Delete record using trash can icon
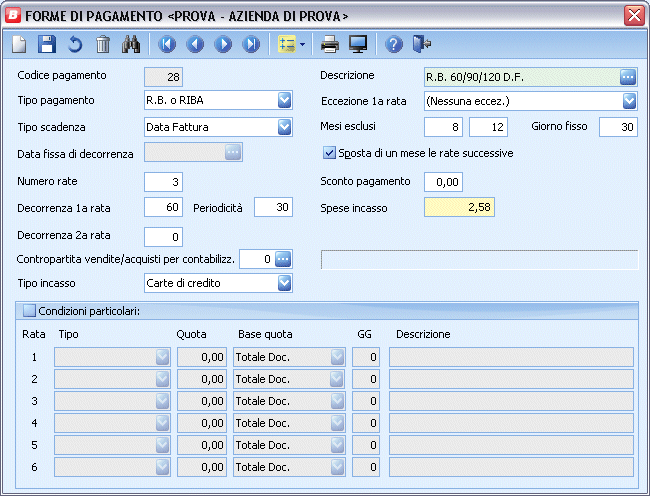This screenshot has height=496, width=650. (x=103, y=44)
